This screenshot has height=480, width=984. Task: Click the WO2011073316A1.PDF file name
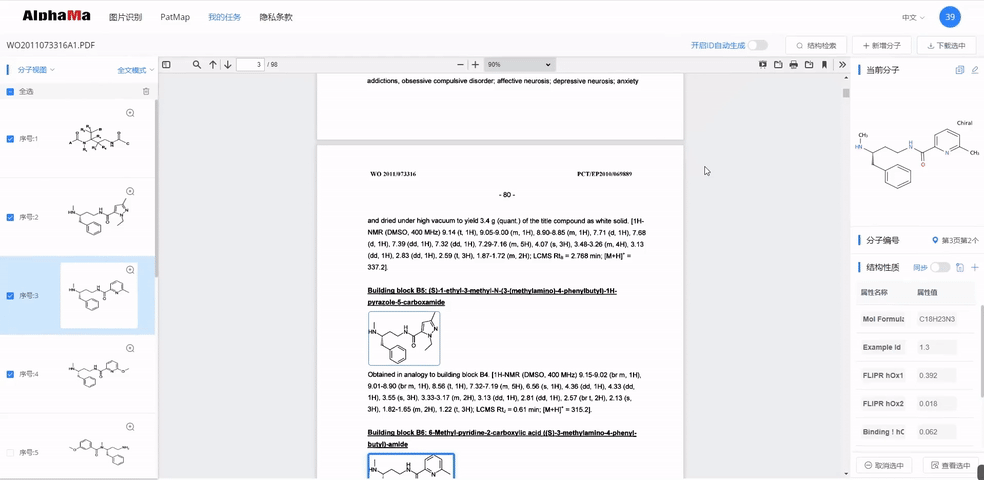tap(51, 45)
